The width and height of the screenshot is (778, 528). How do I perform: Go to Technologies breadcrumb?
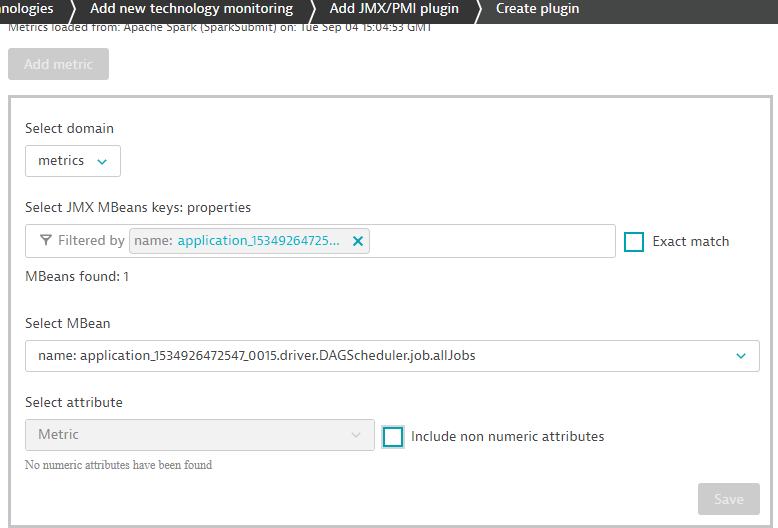click(27, 9)
